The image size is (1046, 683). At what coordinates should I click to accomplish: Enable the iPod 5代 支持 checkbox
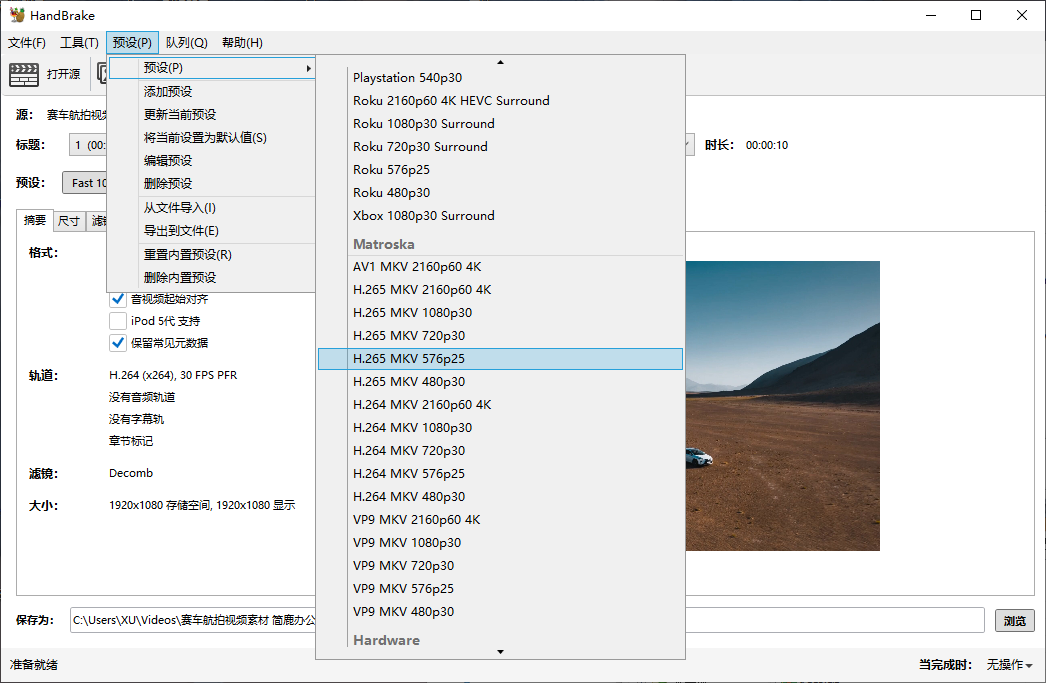click(118, 321)
